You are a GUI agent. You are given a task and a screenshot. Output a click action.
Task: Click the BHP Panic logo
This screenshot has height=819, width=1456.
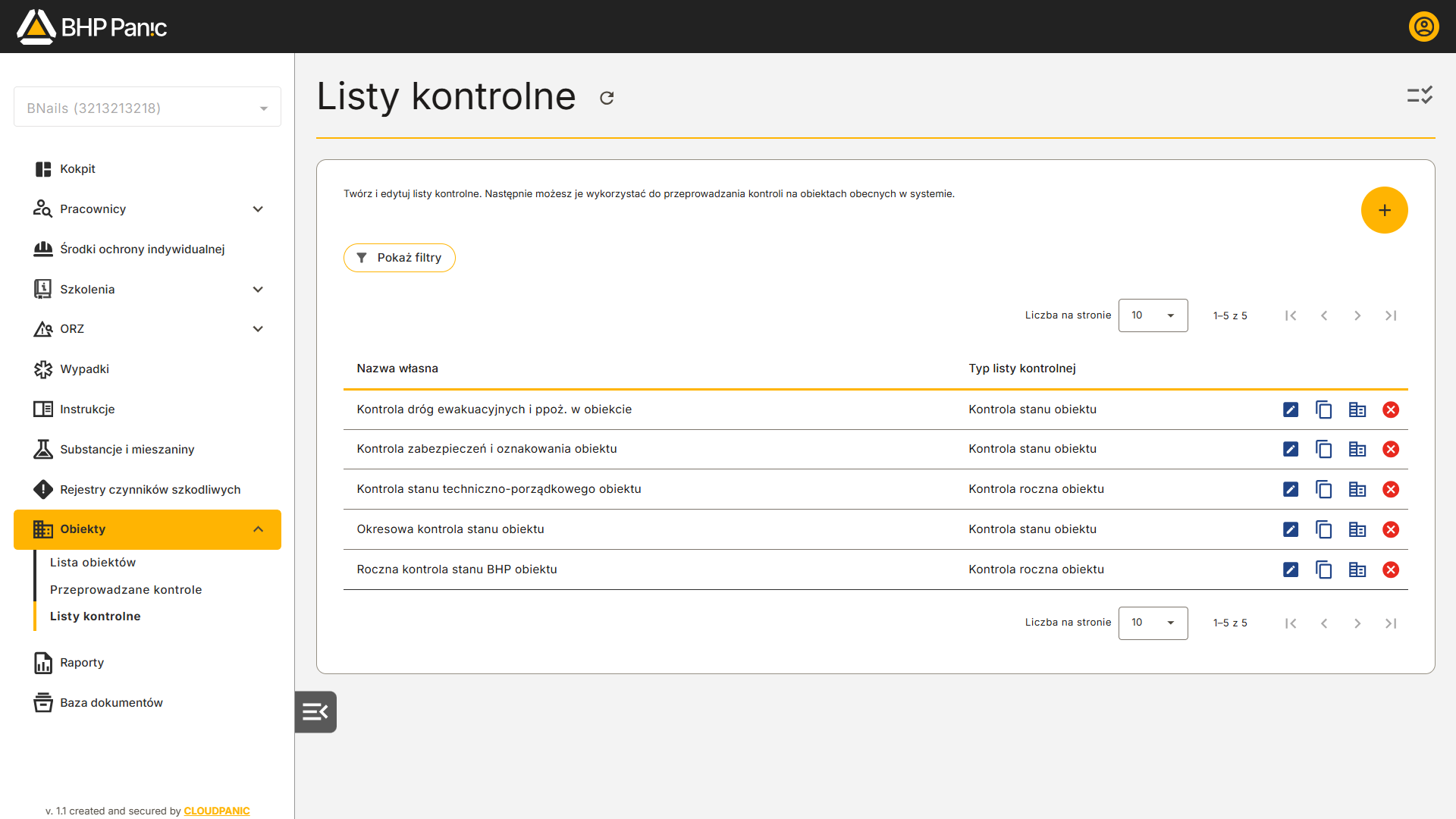pos(92,27)
